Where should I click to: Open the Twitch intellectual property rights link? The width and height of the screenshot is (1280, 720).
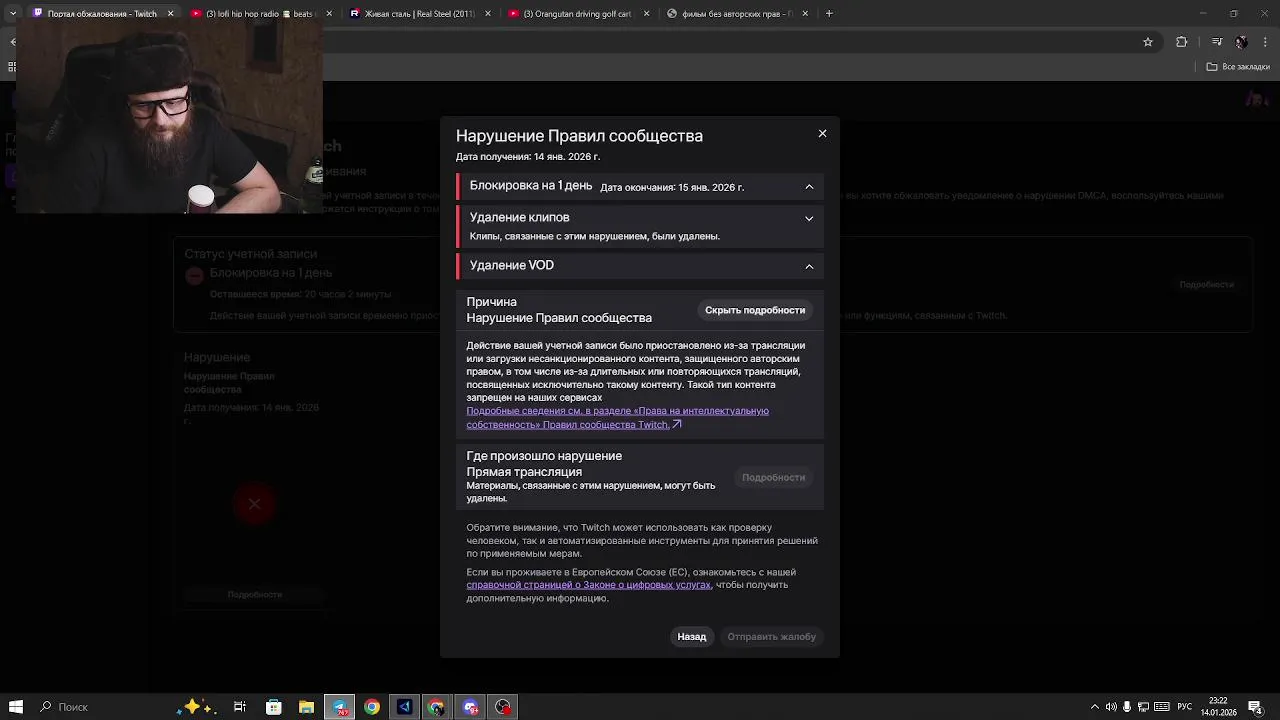[617, 418]
